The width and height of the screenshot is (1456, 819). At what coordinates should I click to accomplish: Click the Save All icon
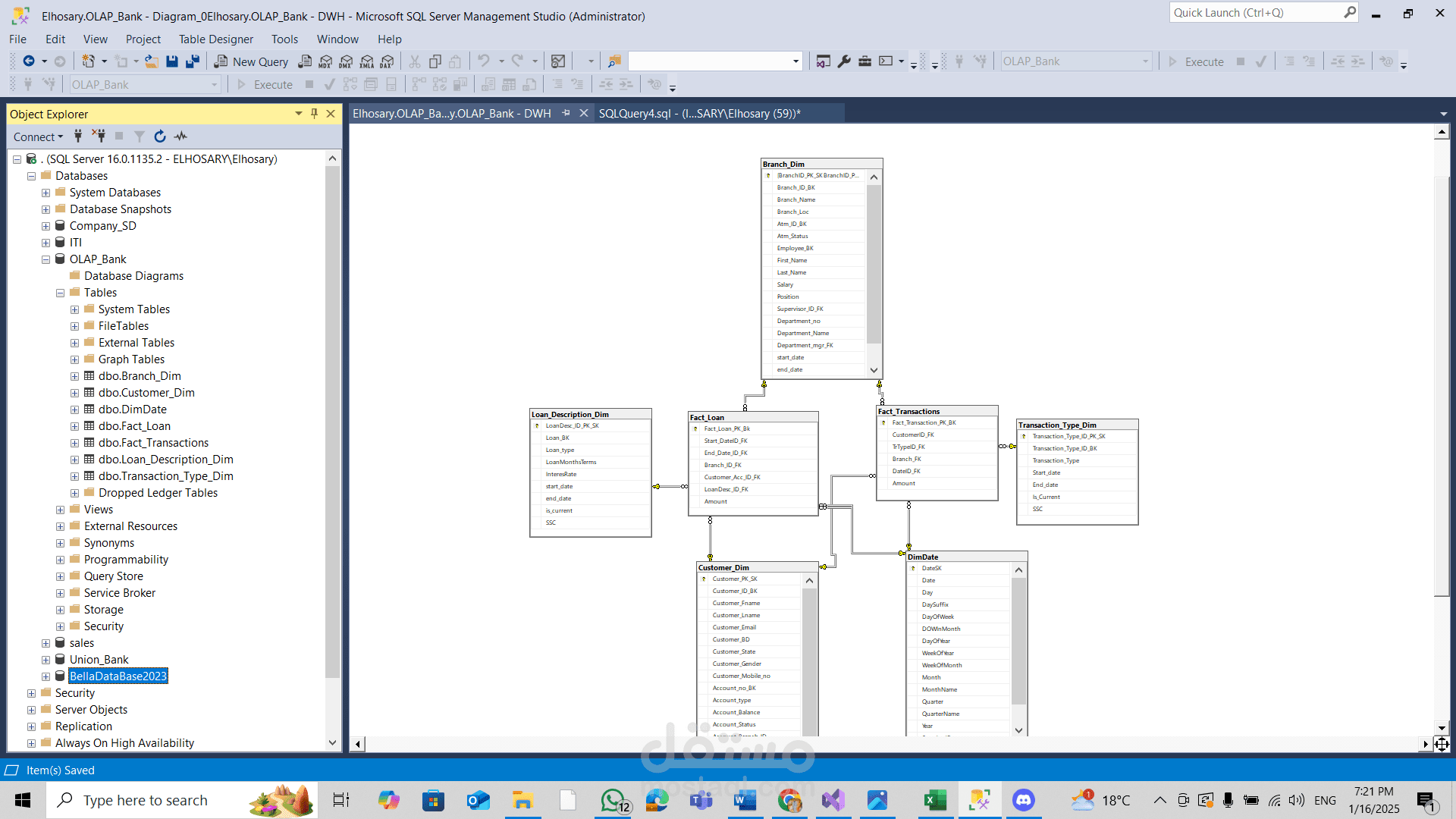pos(193,61)
